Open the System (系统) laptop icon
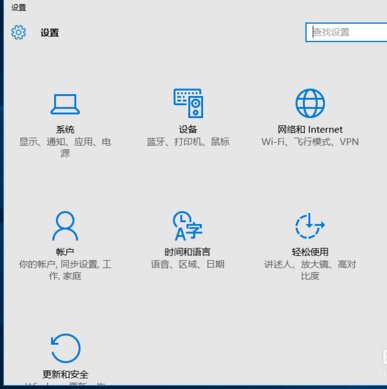387x389 pixels. pos(65,104)
